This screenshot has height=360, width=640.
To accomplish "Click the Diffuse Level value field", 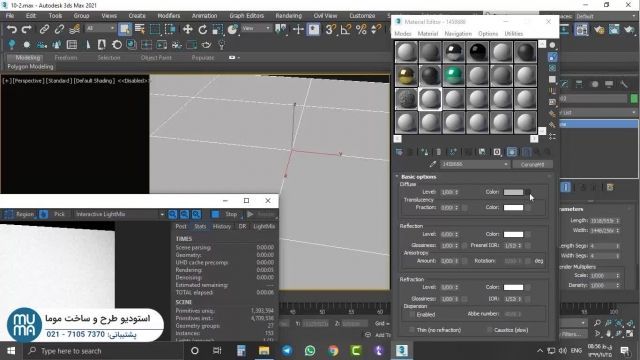I will pos(448,192).
